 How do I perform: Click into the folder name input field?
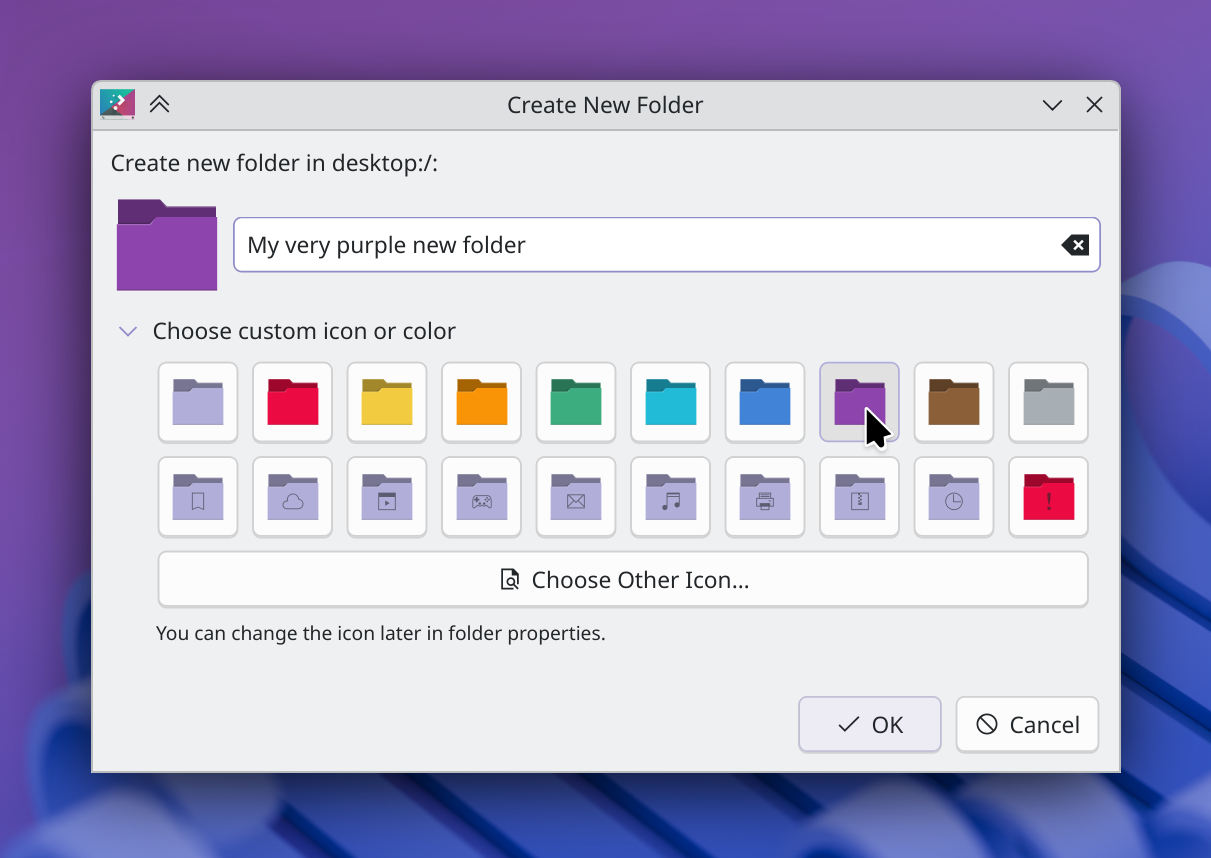coord(640,245)
